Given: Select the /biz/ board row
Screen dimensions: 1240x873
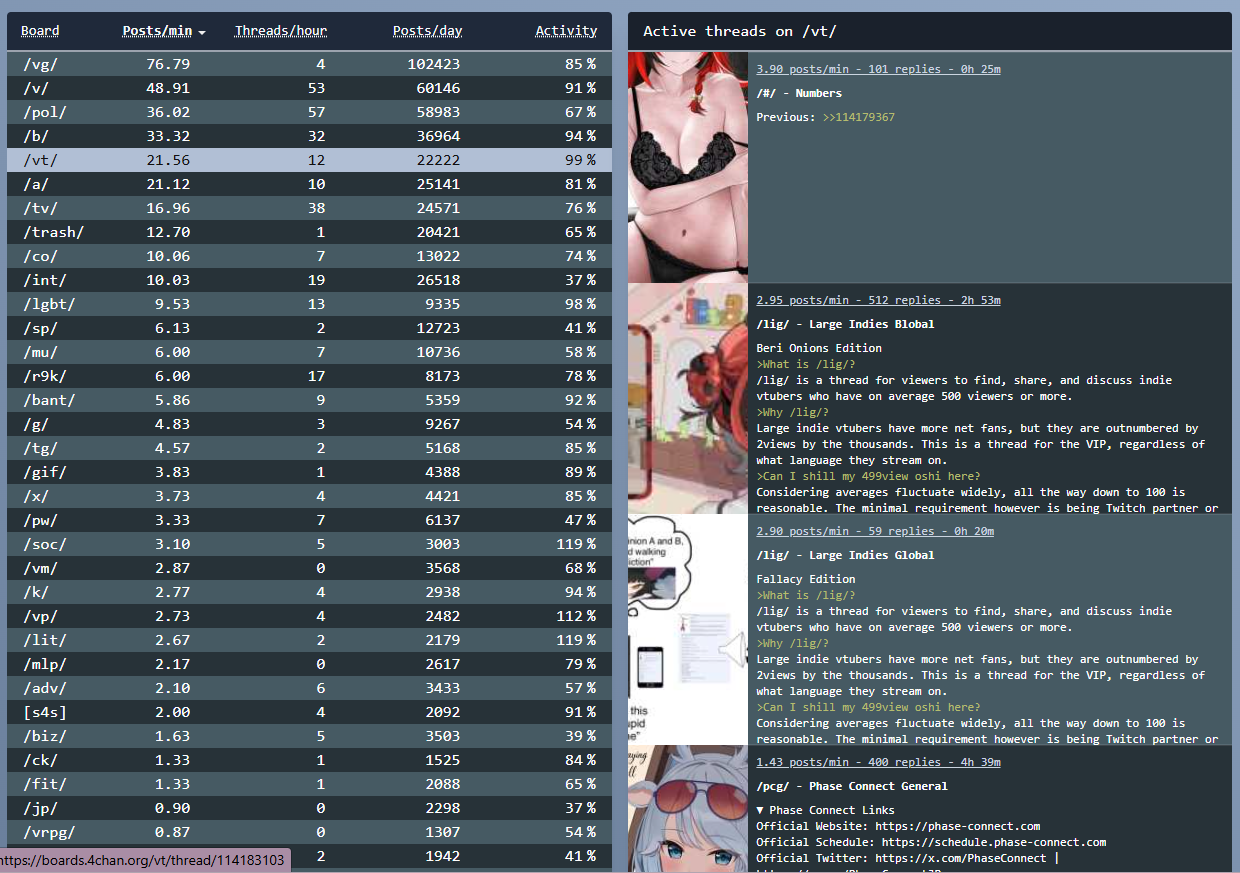Looking at the screenshot, I should click(309, 736).
